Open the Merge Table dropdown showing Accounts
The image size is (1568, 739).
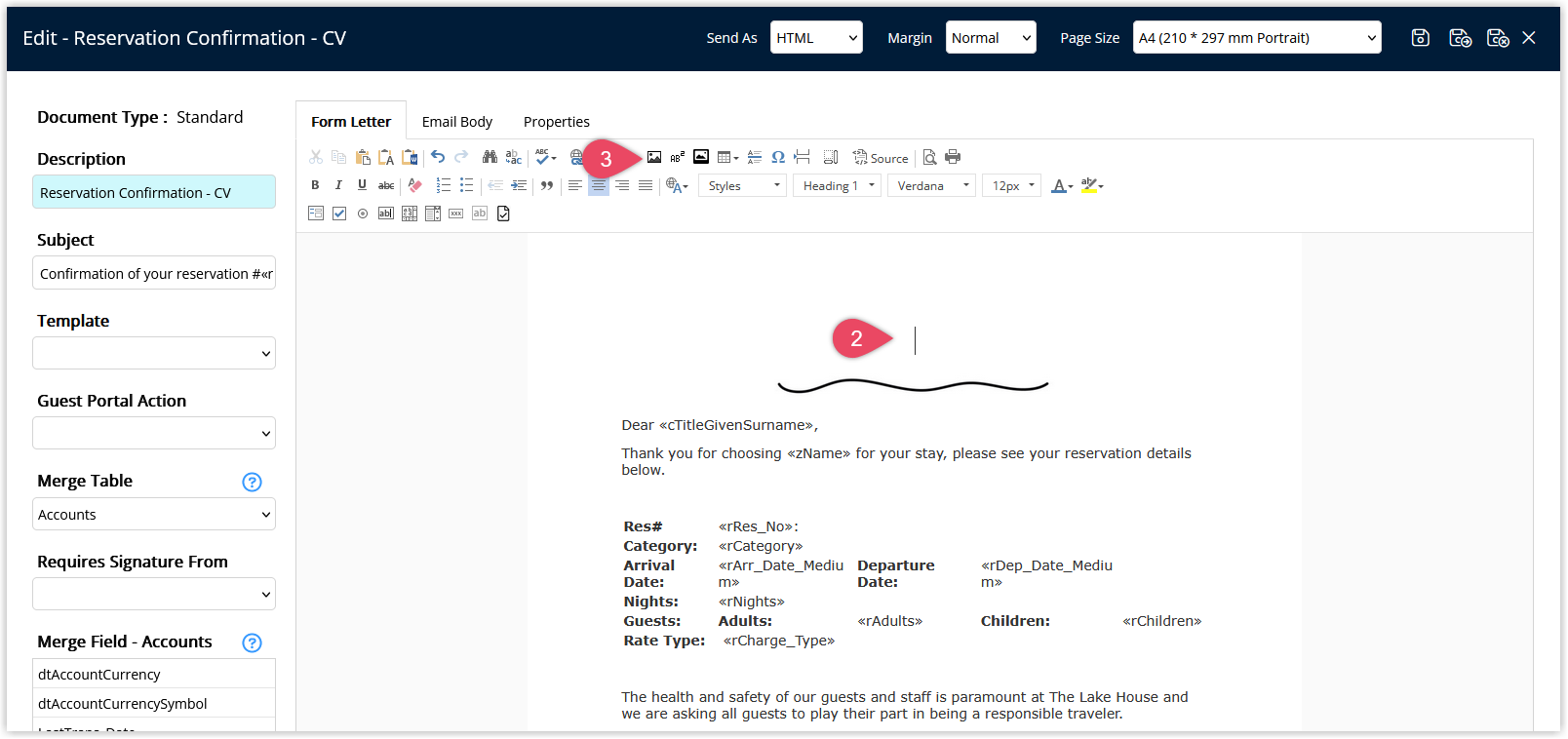154,514
